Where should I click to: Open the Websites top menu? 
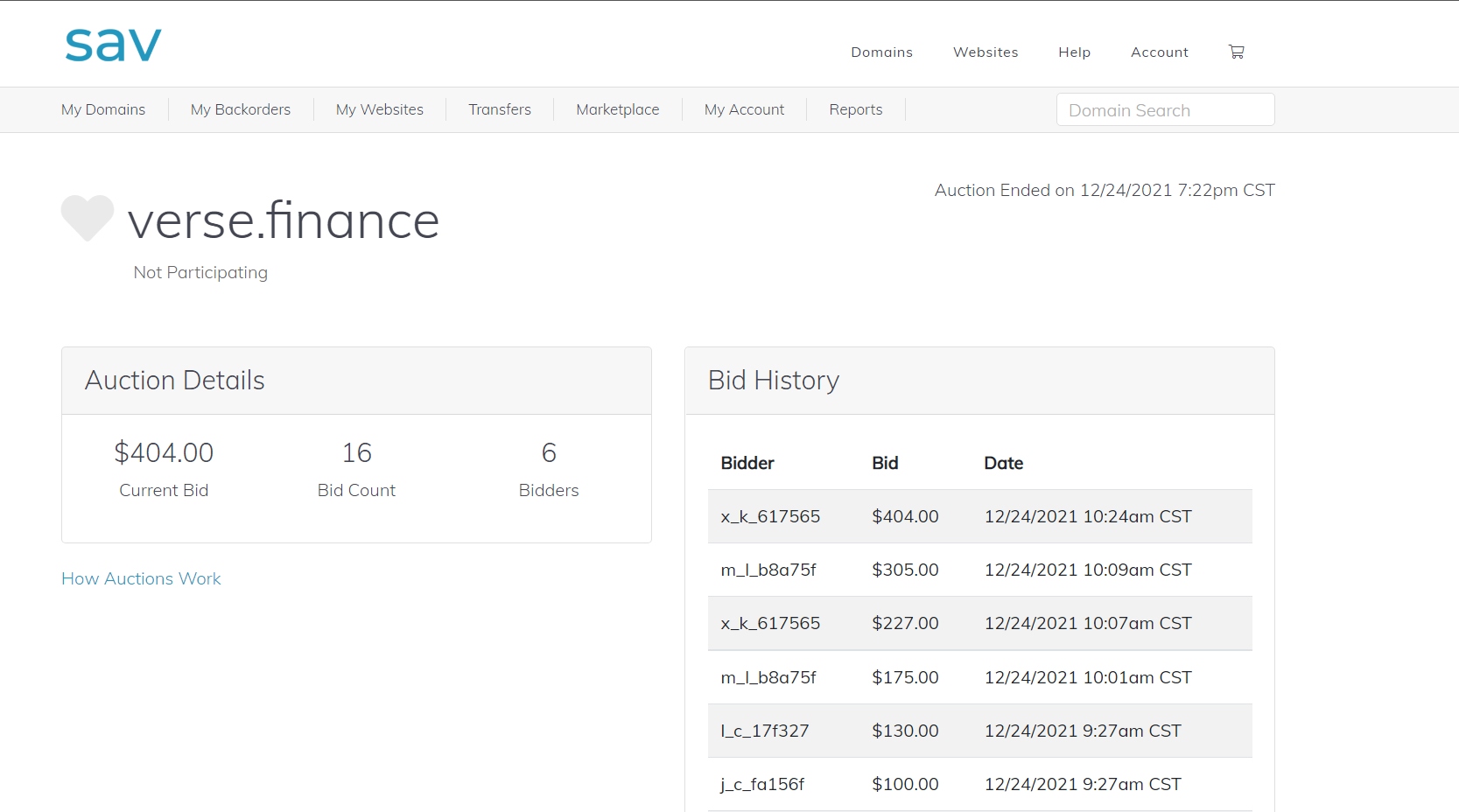point(986,52)
